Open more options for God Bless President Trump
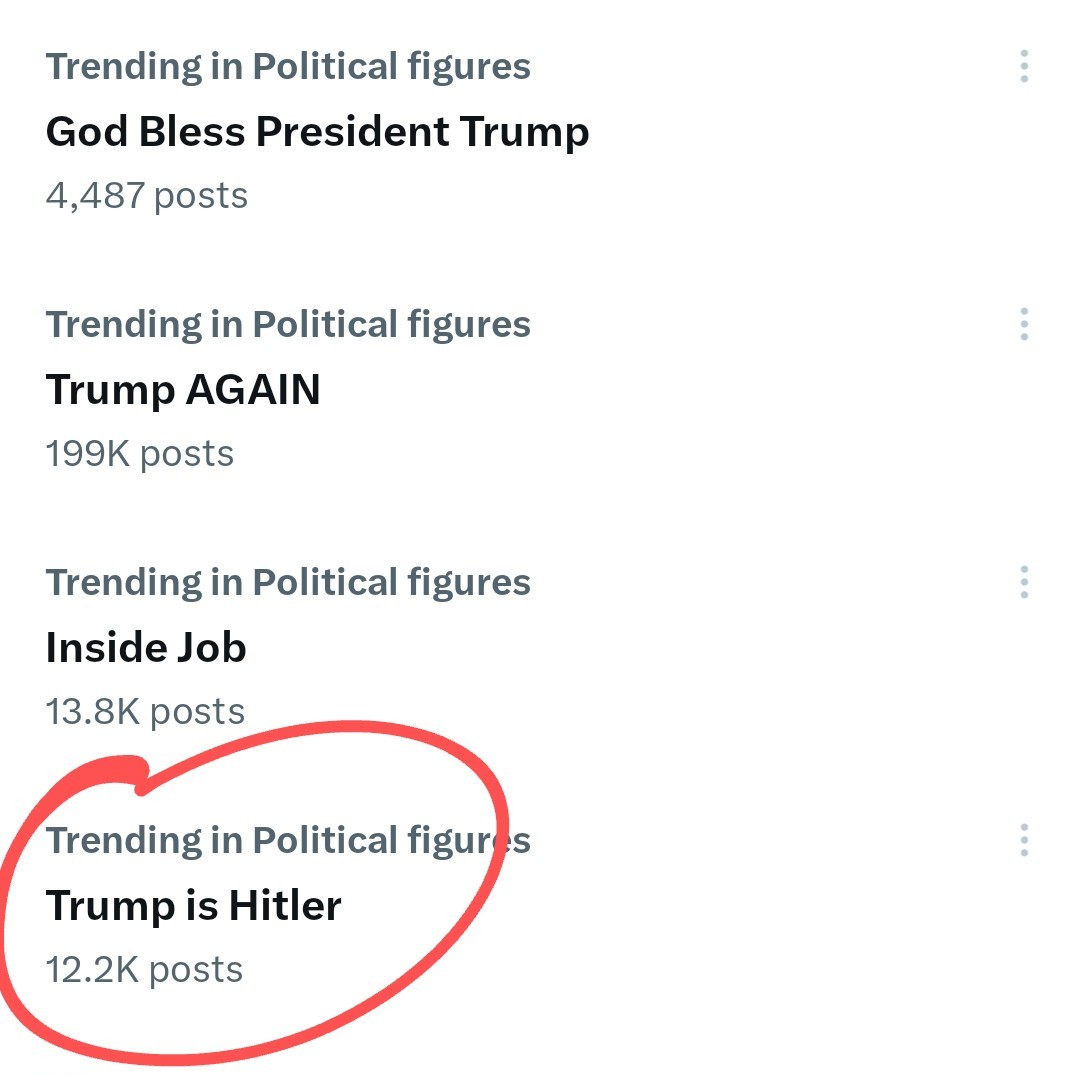The height and width of the screenshot is (1075, 1080). 1024,67
